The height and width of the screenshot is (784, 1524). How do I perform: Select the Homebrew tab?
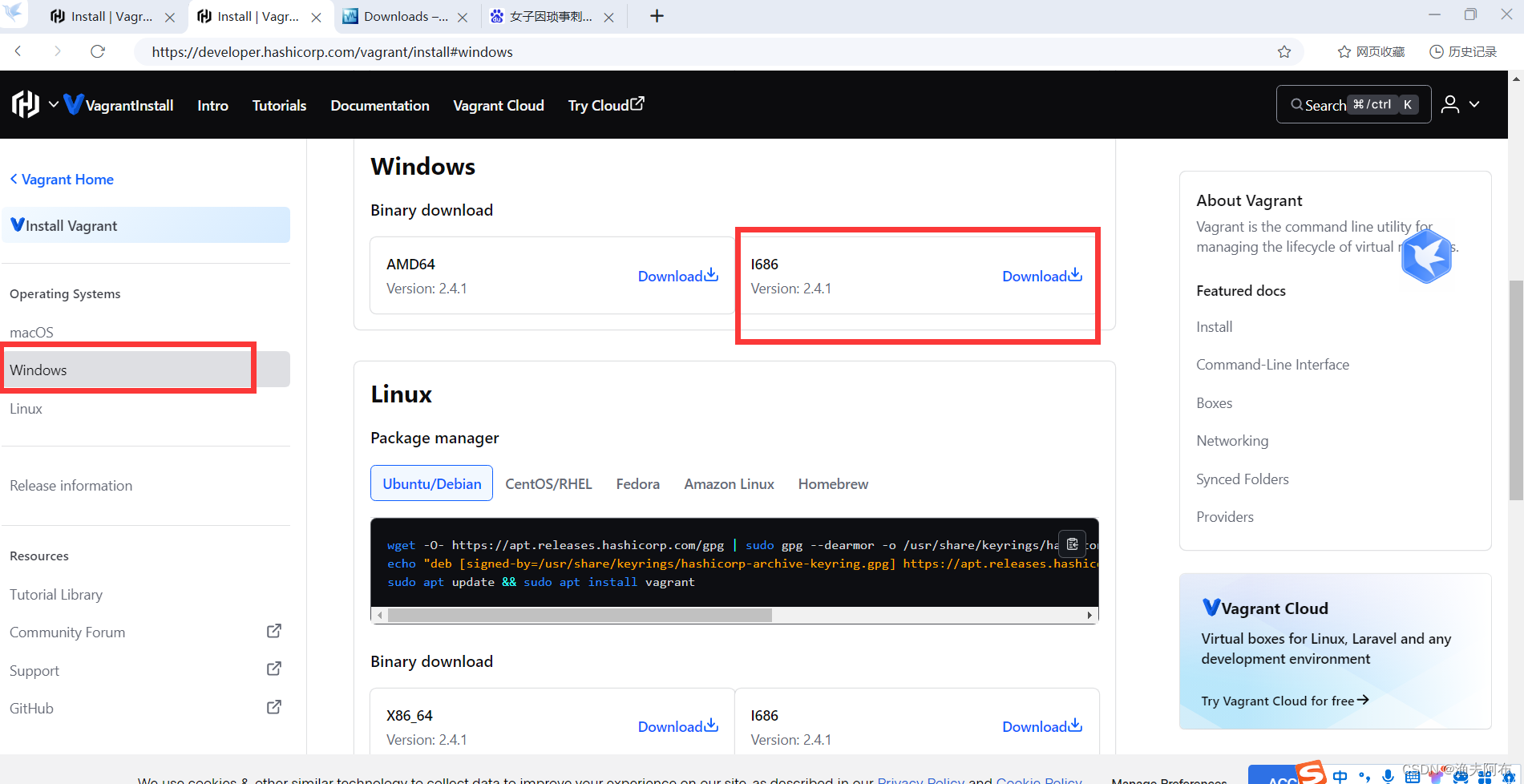(x=833, y=483)
